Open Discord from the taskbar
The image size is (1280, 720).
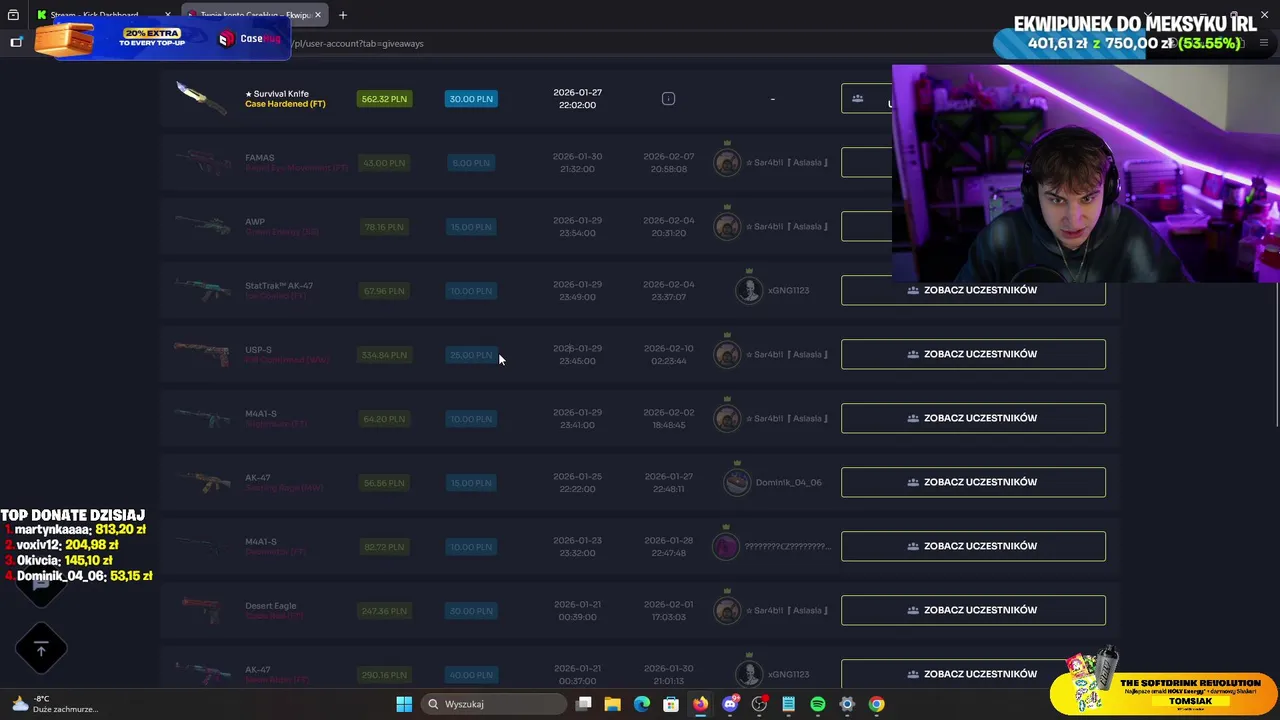click(x=730, y=704)
